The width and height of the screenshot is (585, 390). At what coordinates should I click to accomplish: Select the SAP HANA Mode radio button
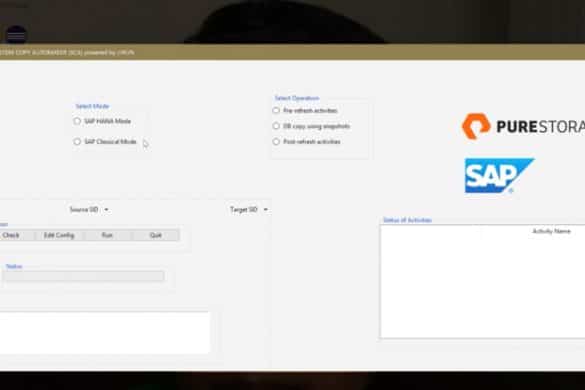pos(77,121)
